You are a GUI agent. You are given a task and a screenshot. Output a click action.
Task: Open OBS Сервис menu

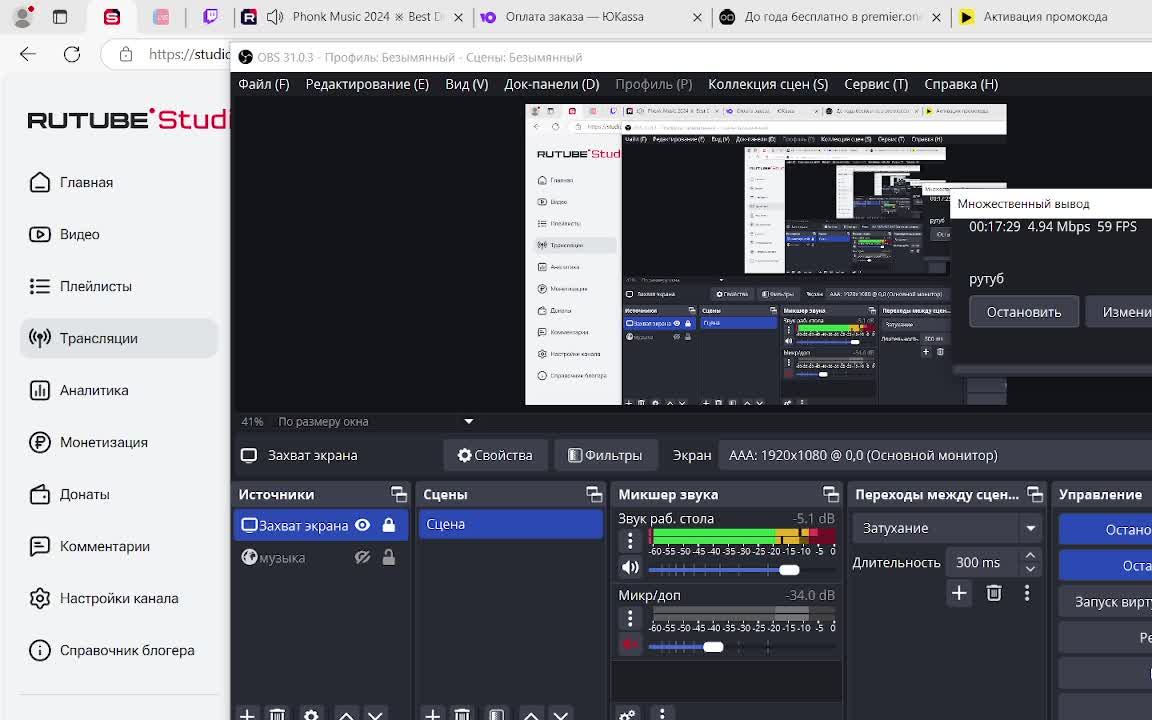pyautogui.click(x=876, y=84)
